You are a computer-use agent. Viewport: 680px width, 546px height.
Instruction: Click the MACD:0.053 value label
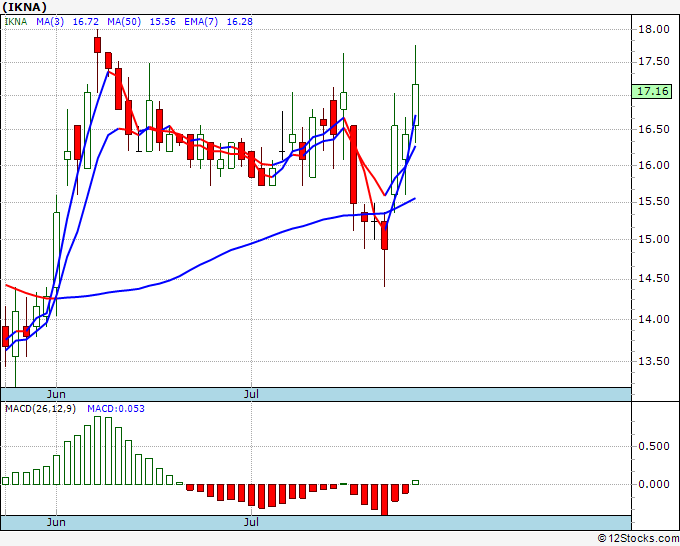pos(116,409)
